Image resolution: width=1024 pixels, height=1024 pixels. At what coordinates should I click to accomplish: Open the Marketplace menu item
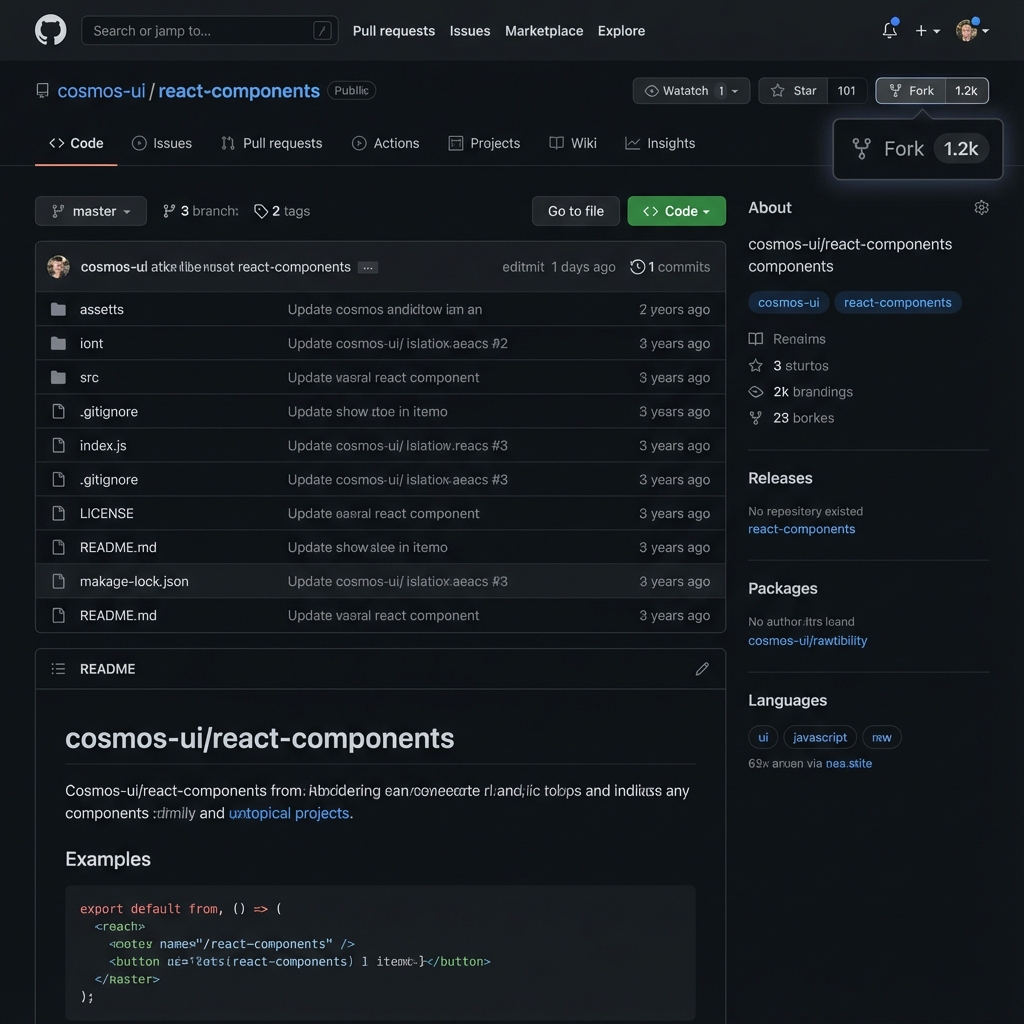(544, 31)
